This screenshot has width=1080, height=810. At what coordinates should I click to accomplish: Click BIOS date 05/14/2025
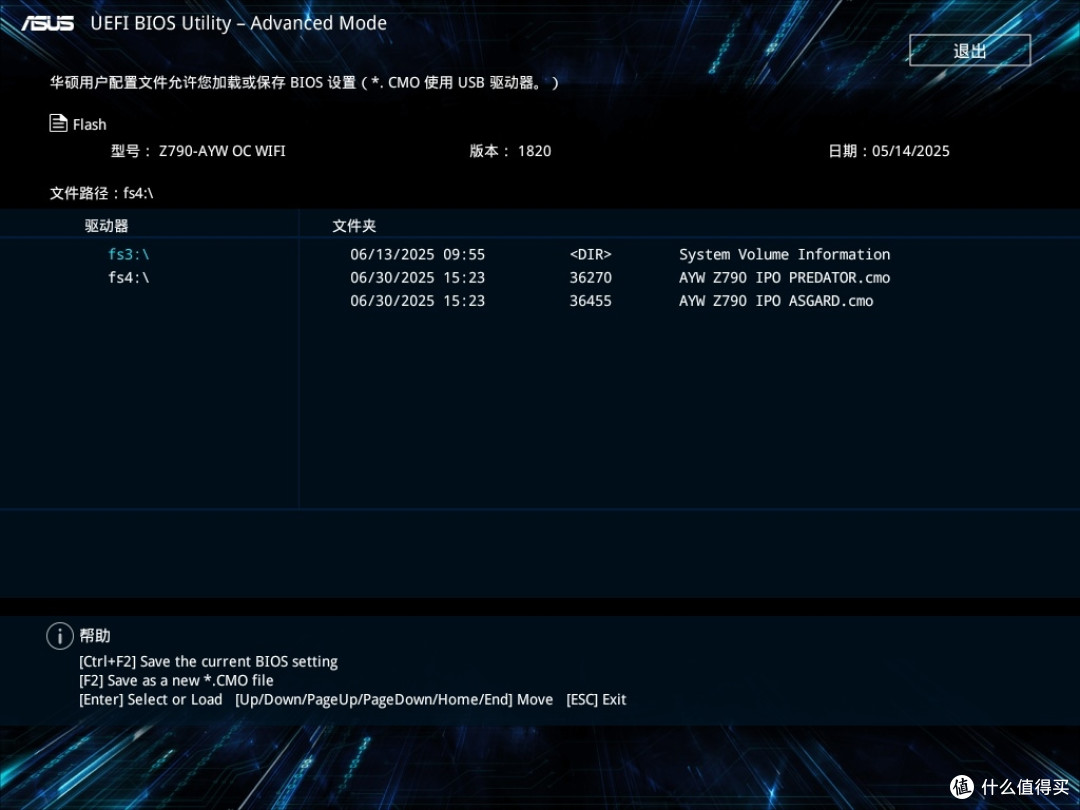click(x=889, y=151)
